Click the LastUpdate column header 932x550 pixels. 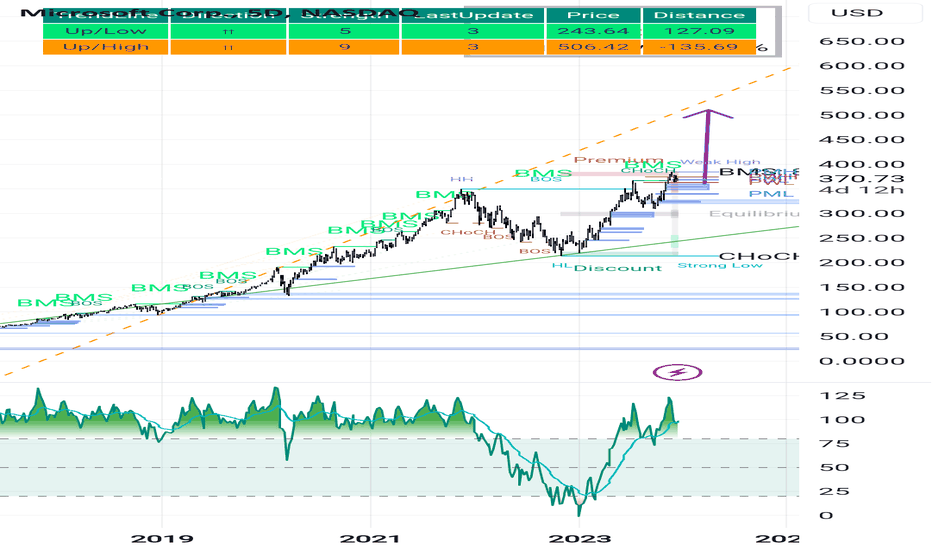click(x=473, y=15)
